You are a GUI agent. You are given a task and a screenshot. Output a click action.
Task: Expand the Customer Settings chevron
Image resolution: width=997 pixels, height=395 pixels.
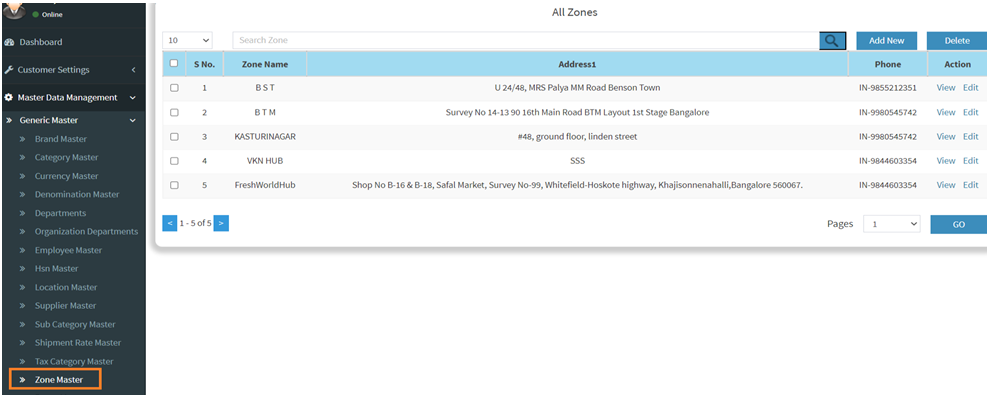(x=134, y=70)
